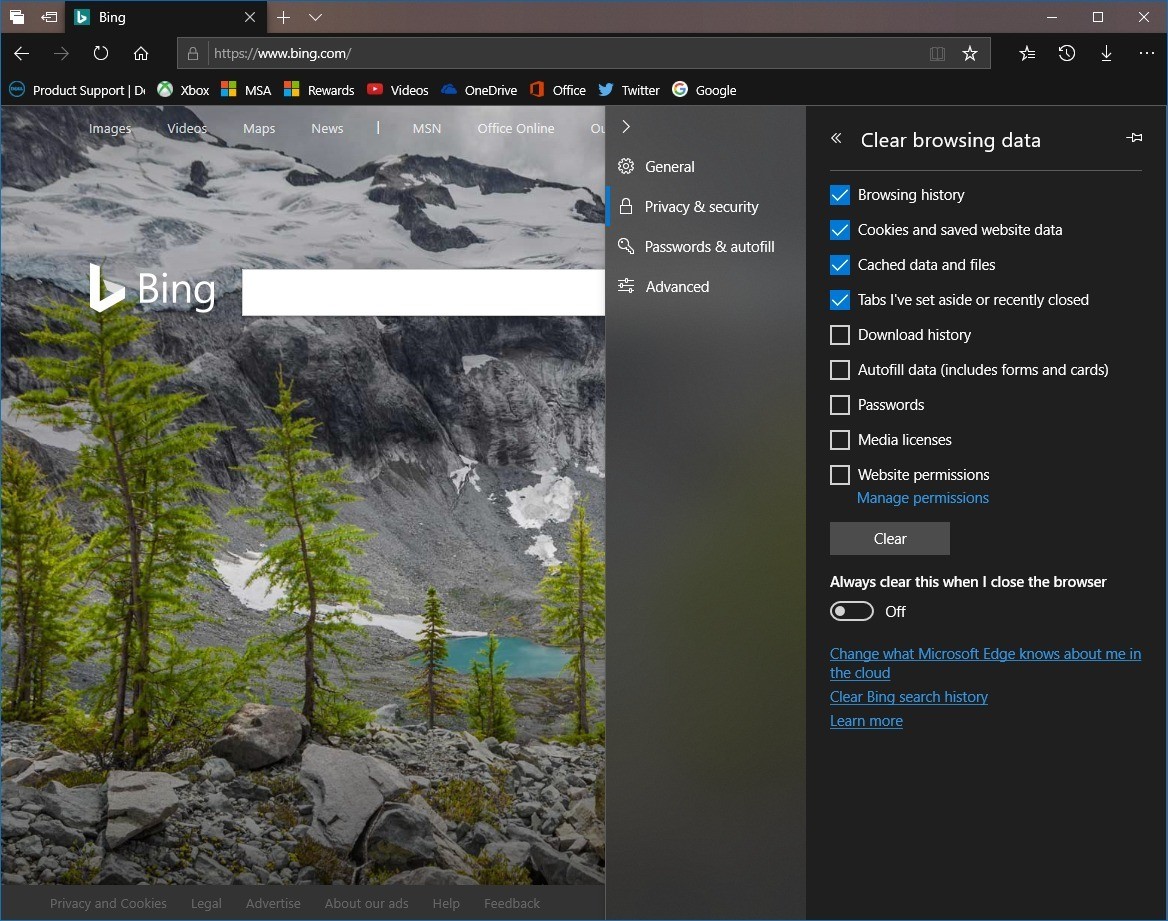Open Videos favorite in favorites bar
This screenshot has width=1168, height=921.
[x=397, y=90]
